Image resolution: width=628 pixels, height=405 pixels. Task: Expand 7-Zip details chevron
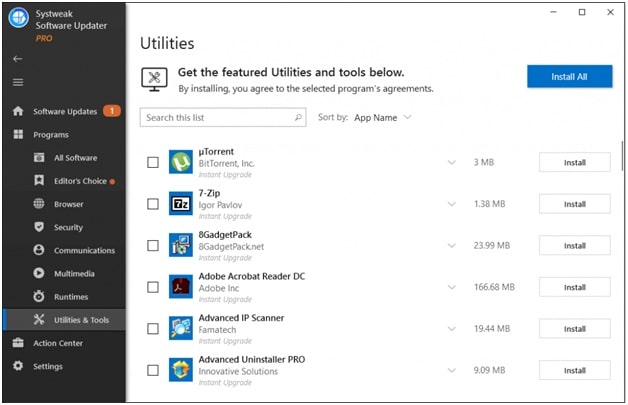point(451,204)
